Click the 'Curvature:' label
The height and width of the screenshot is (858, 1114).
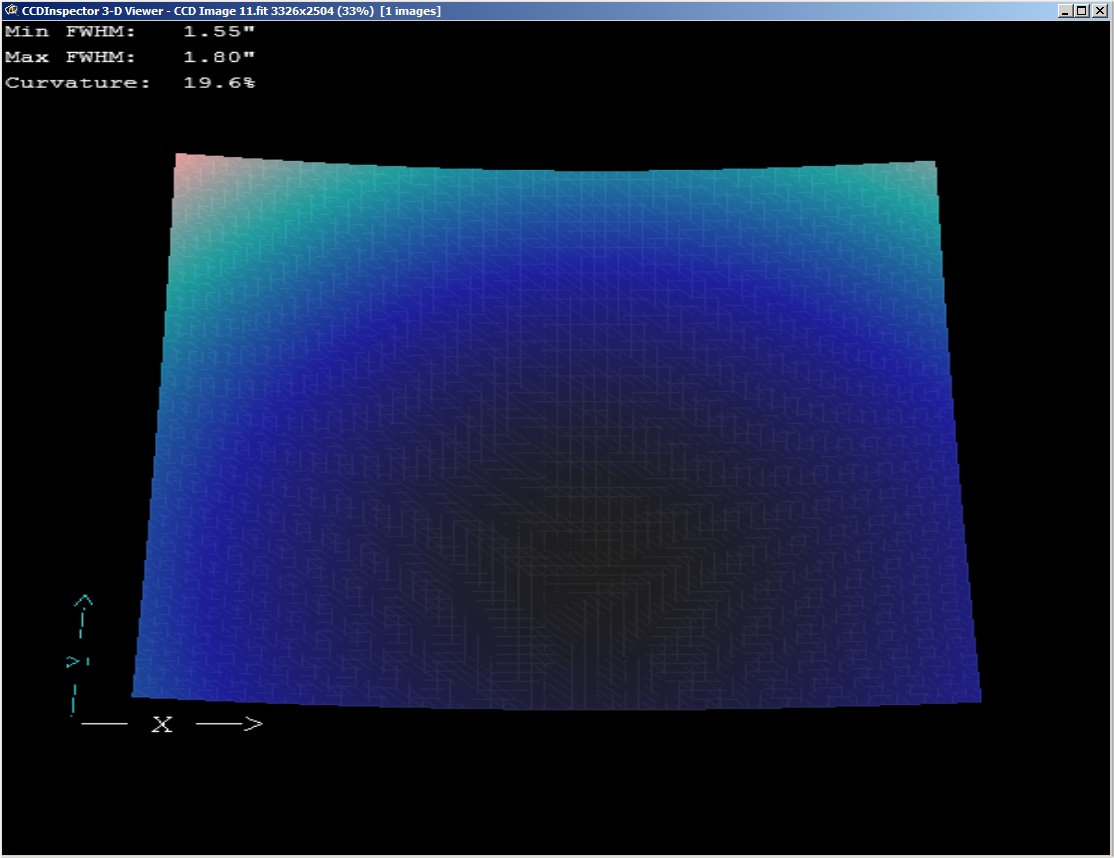(x=77, y=82)
